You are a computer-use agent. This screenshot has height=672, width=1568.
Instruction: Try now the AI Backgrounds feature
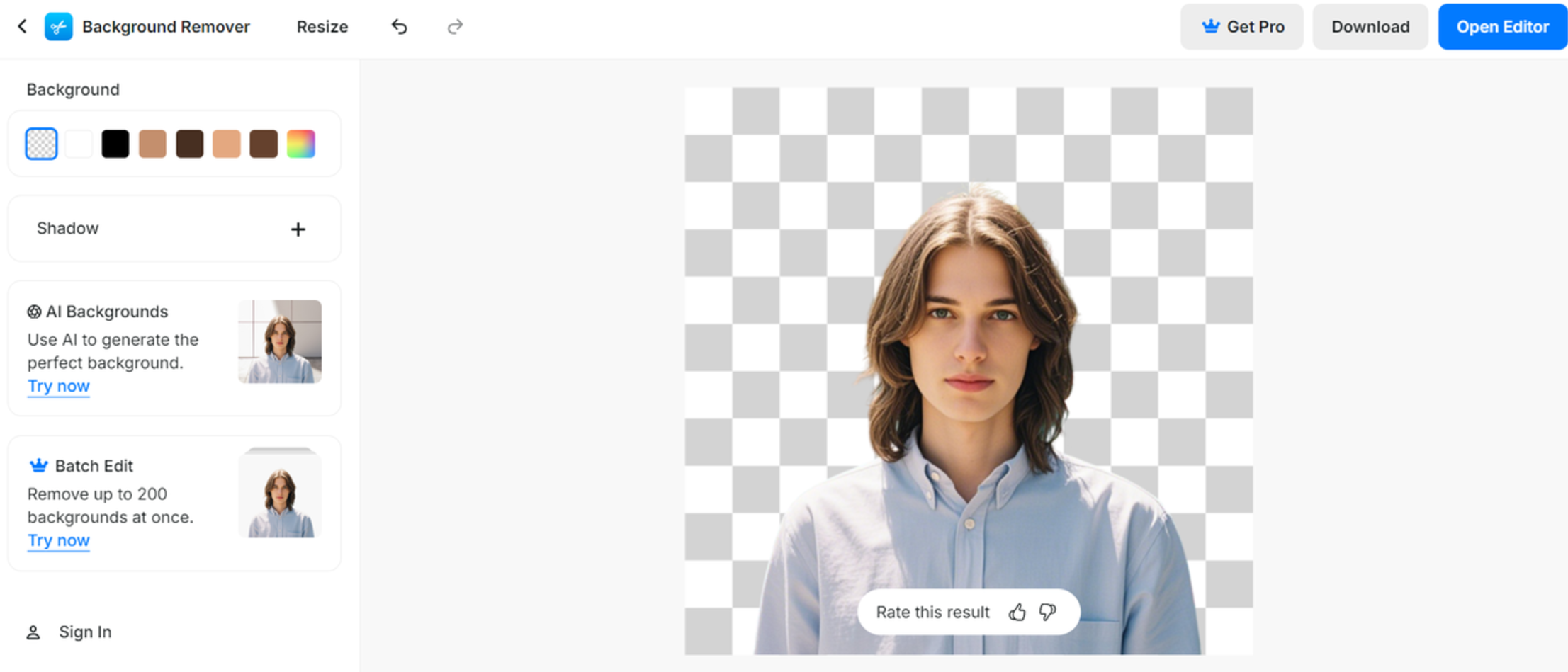tap(58, 386)
